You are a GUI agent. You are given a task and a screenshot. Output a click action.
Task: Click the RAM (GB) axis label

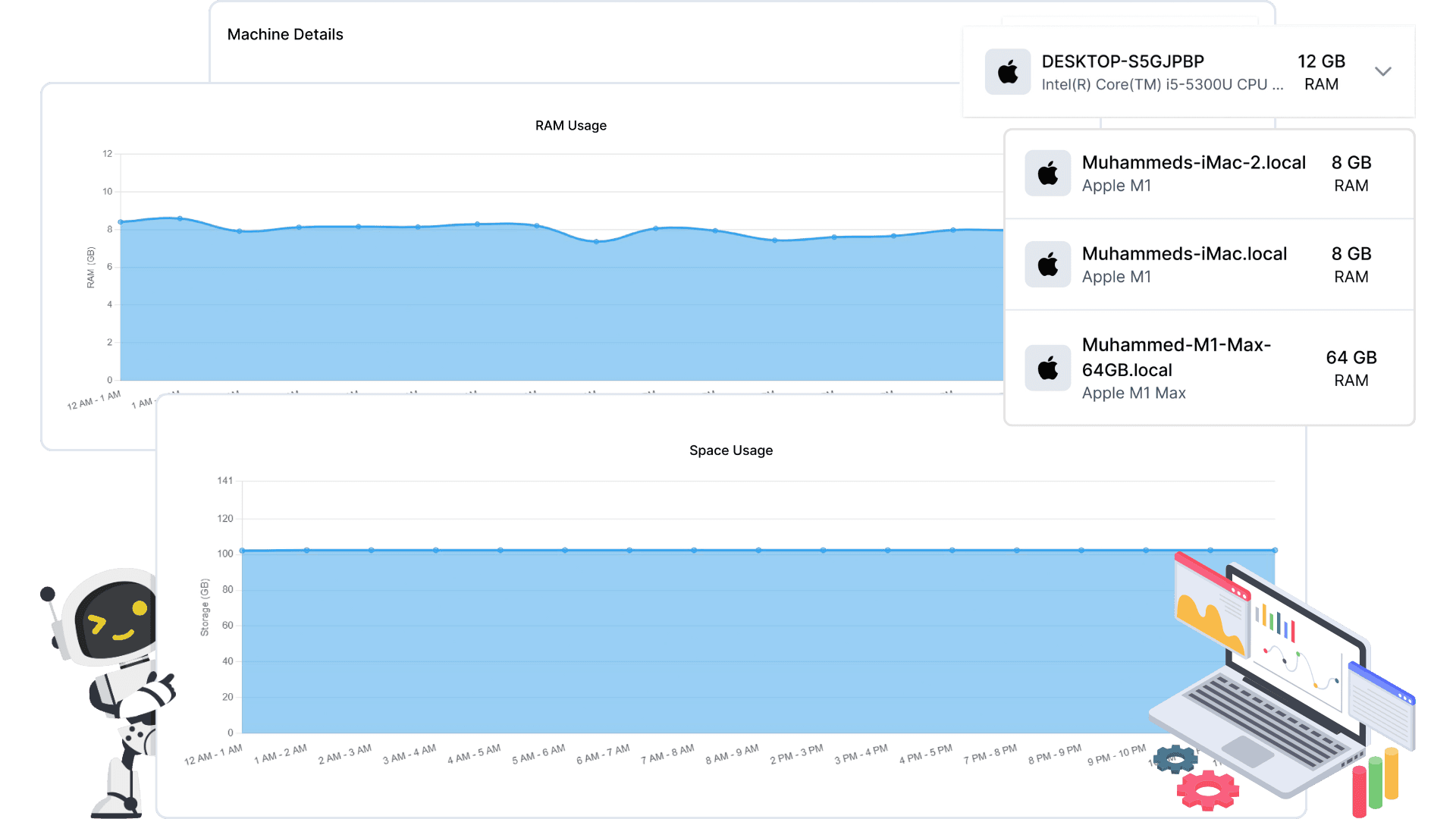[91, 268]
